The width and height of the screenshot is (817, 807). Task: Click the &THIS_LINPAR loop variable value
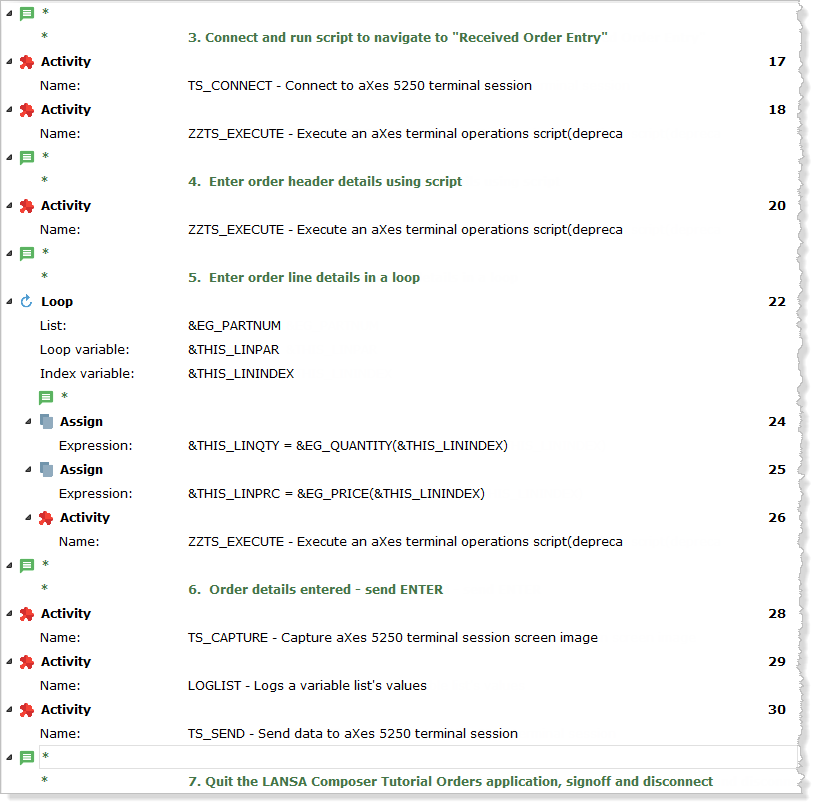(233, 350)
